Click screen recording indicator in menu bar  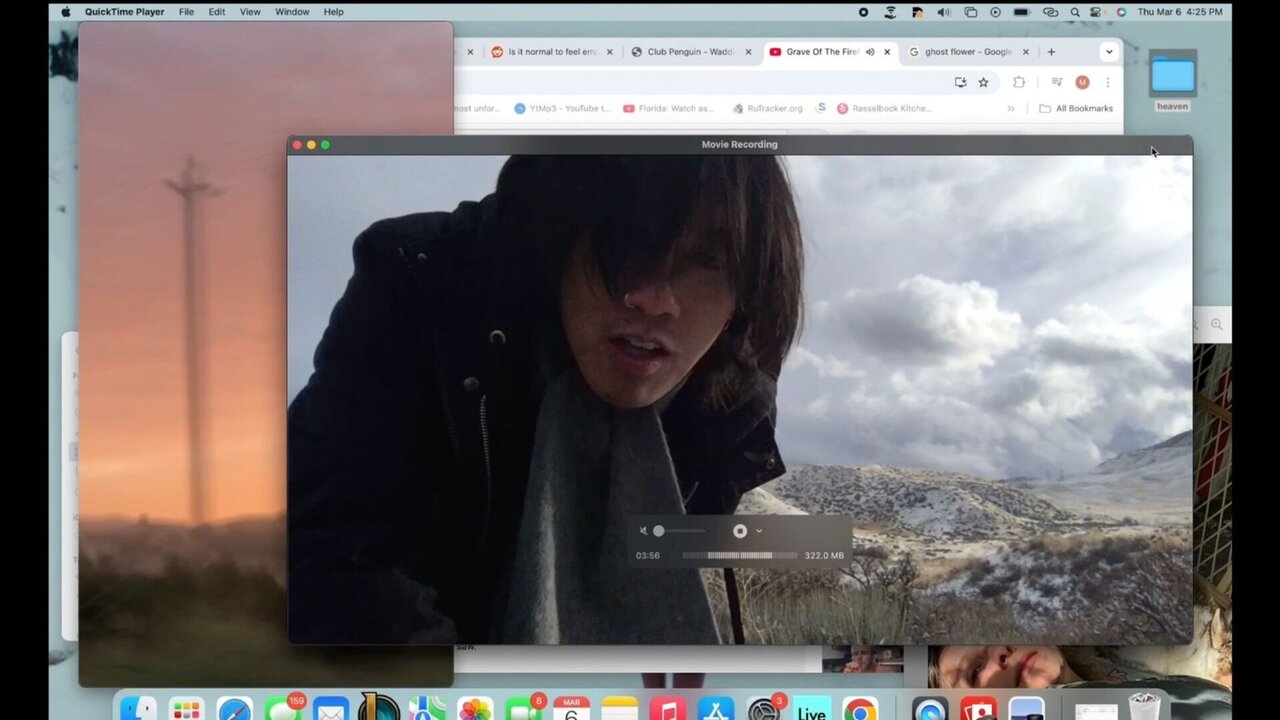pyautogui.click(x=864, y=12)
